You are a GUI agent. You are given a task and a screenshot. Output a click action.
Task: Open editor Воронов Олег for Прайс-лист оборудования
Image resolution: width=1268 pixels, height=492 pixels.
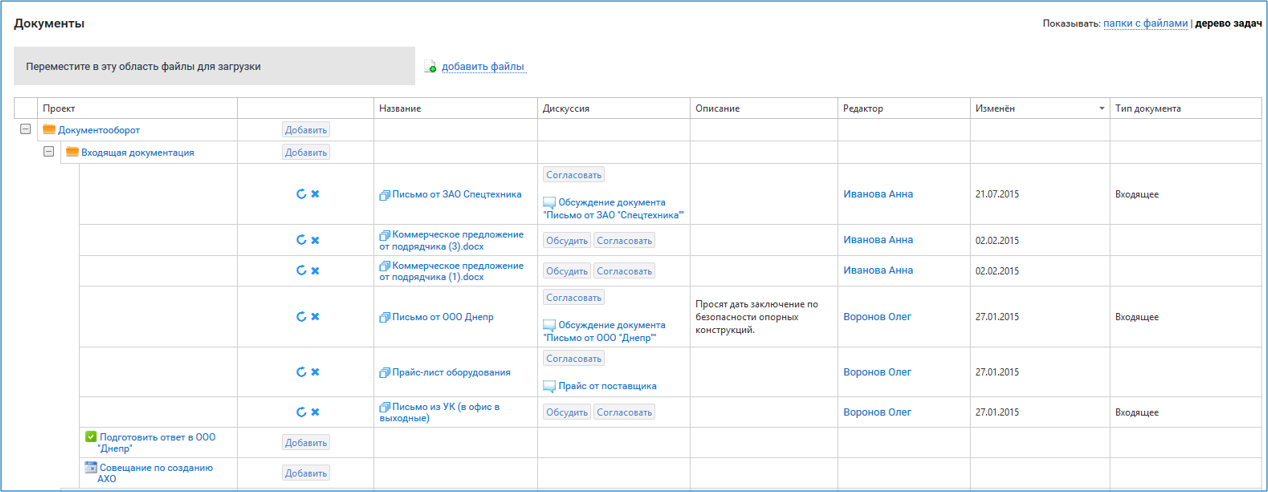(878, 372)
